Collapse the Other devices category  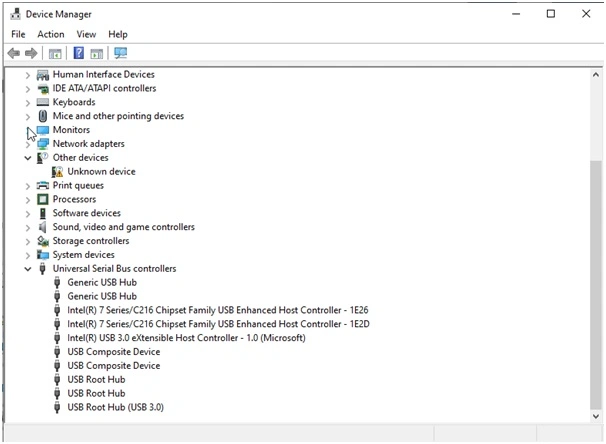pyautogui.click(x=28, y=158)
